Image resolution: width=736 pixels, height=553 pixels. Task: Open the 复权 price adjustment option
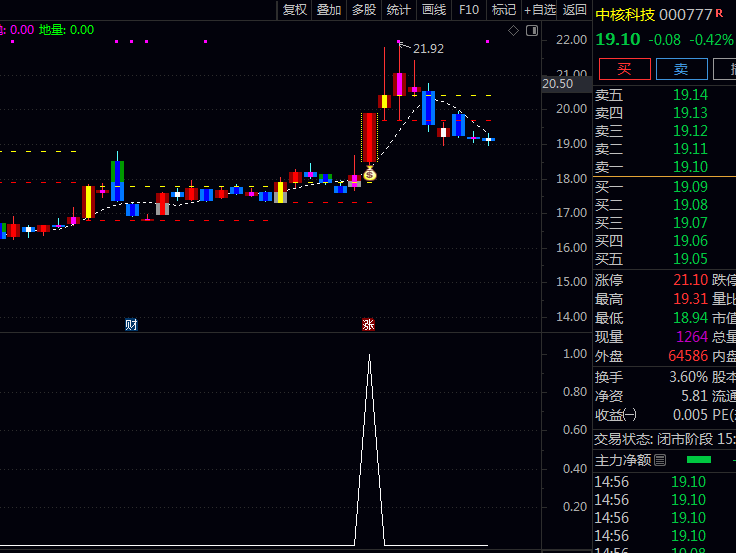[295, 10]
